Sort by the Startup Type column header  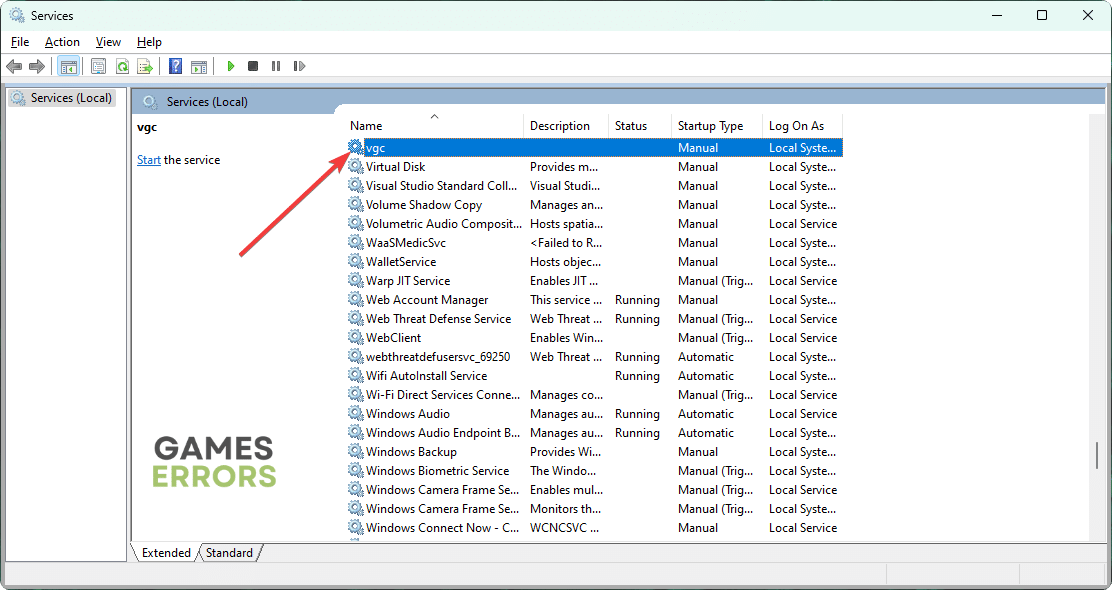coord(710,126)
